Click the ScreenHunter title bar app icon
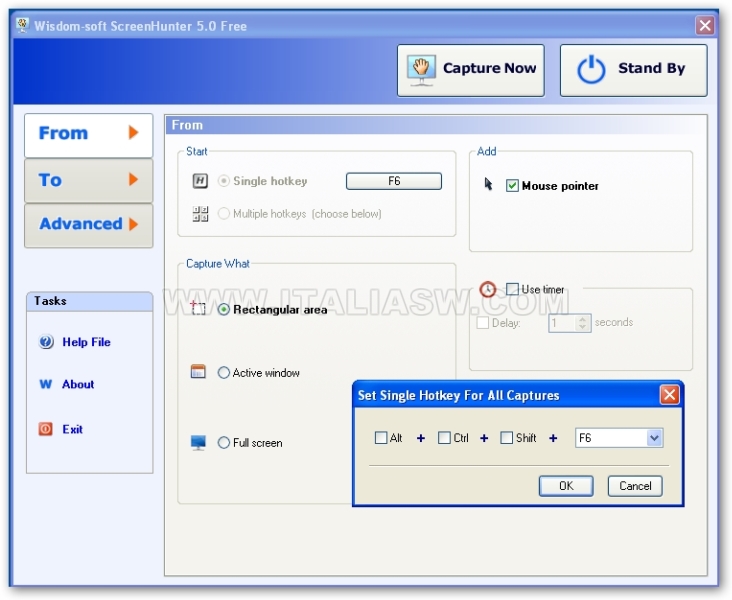This screenshot has width=732, height=600. tap(22, 25)
